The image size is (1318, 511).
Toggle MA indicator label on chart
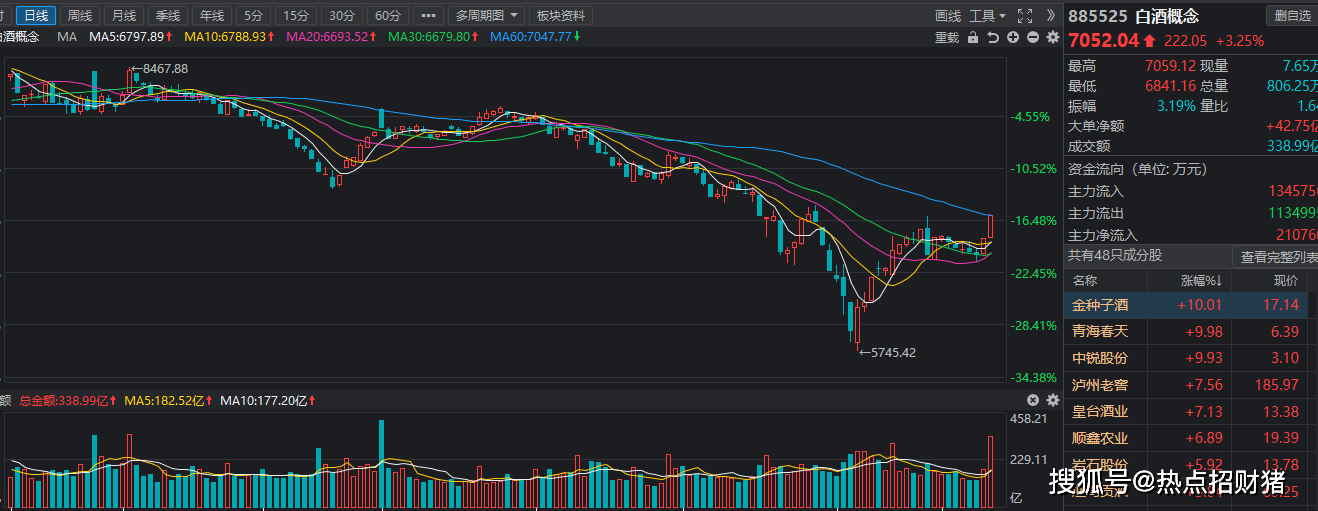(67, 36)
